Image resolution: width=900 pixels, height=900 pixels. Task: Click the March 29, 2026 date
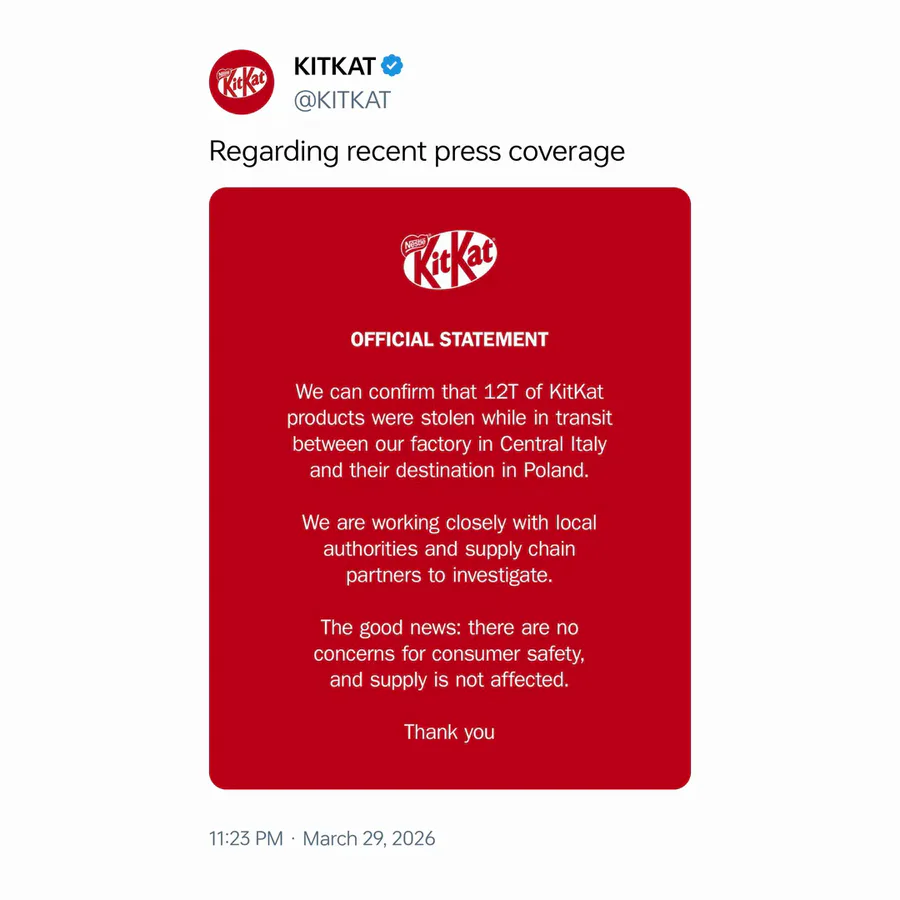click(369, 839)
